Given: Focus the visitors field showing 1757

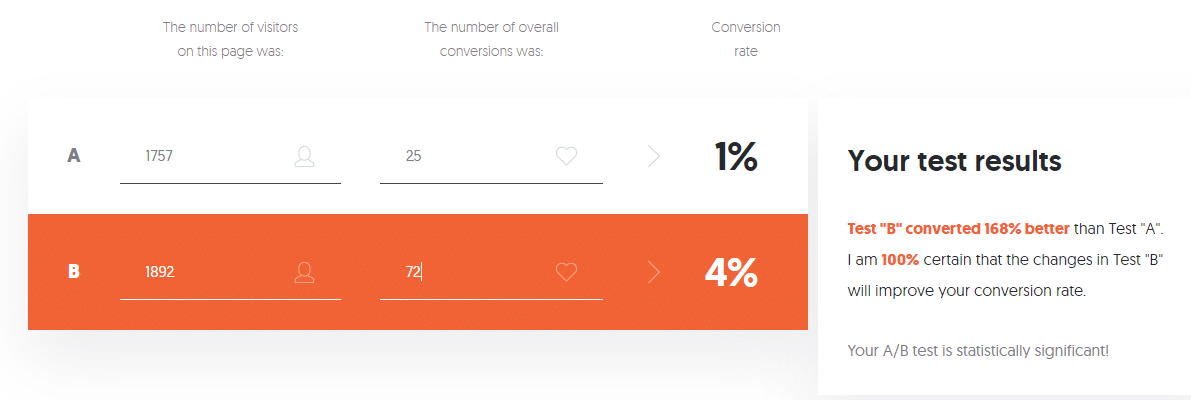Looking at the screenshot, I should tap(230, 157).
